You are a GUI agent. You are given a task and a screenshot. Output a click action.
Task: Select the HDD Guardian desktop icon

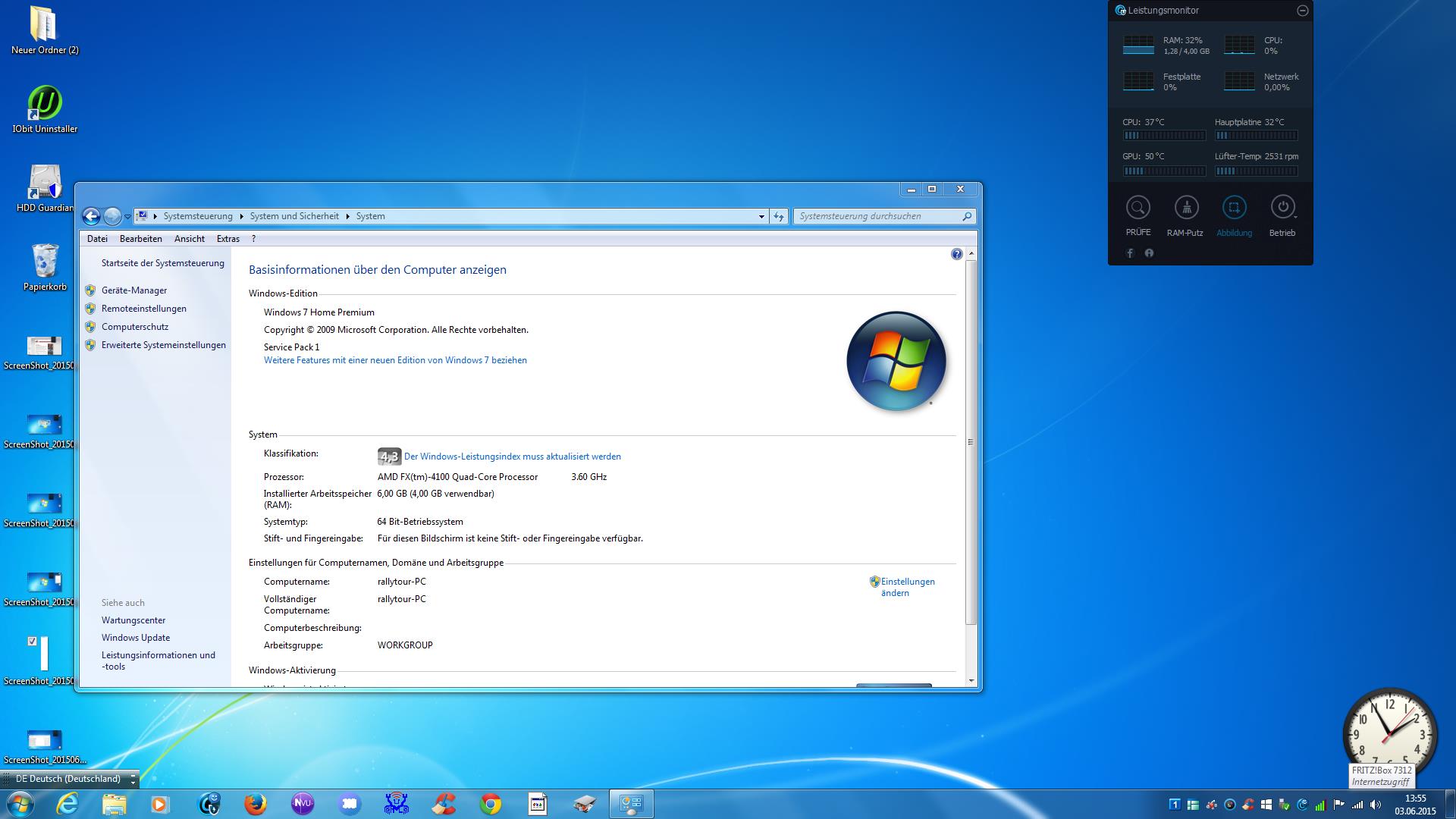[x=45, y=188]
